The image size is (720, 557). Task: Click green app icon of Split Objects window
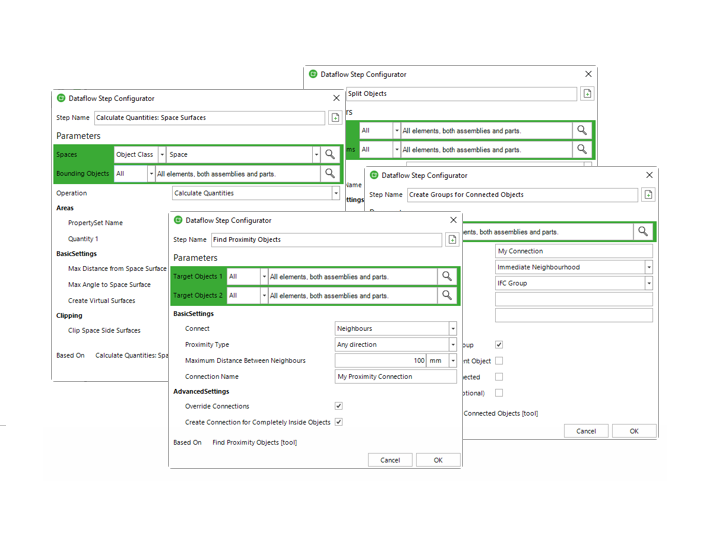pyautogui.click(x=313, y=74)
